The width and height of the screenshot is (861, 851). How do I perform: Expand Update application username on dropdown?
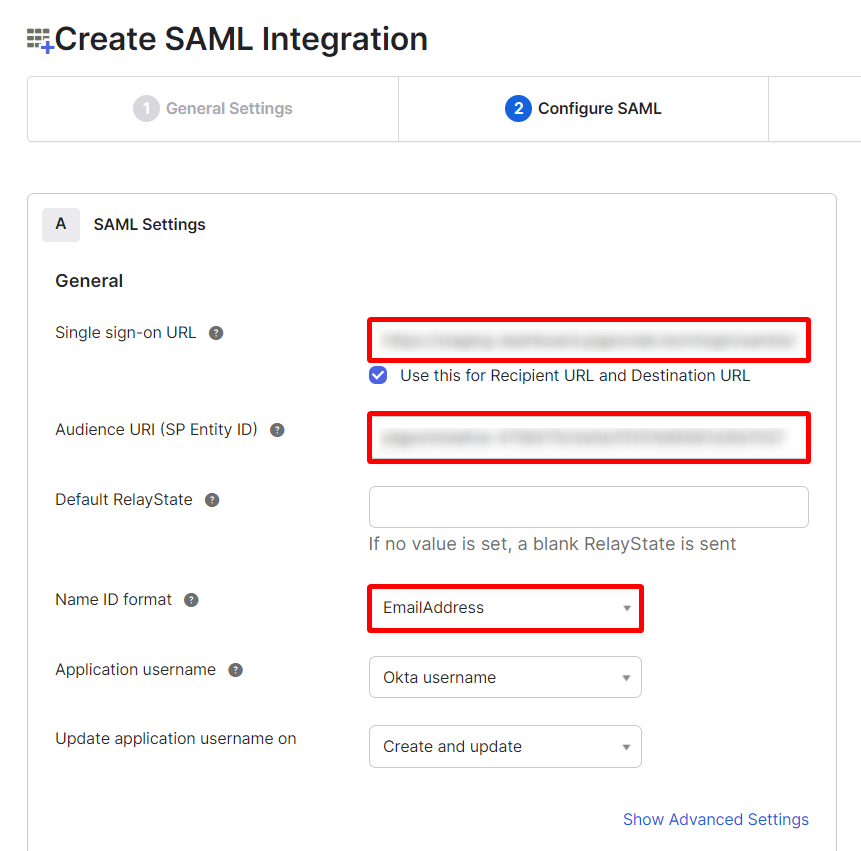click(505, 747)
